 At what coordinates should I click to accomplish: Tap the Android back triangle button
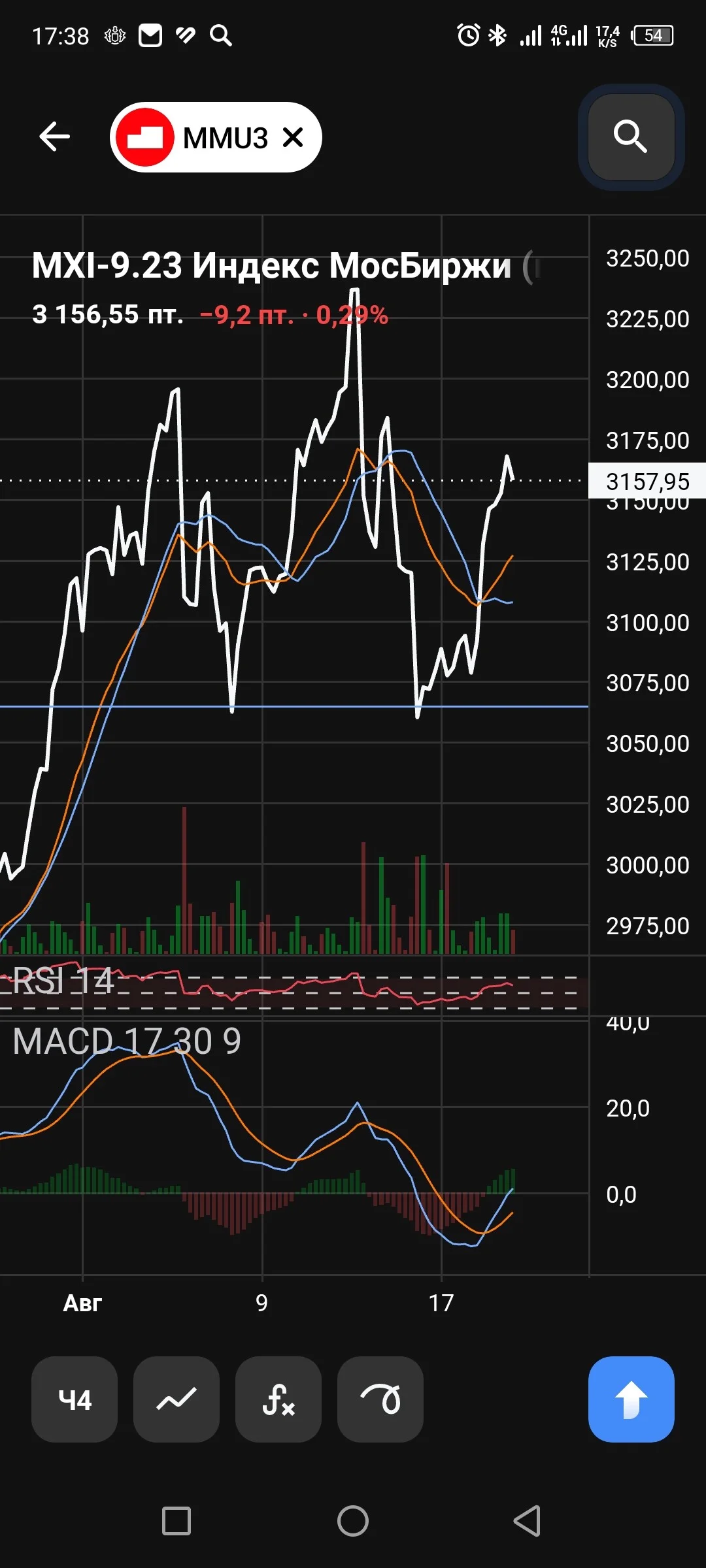[527, 1521]
